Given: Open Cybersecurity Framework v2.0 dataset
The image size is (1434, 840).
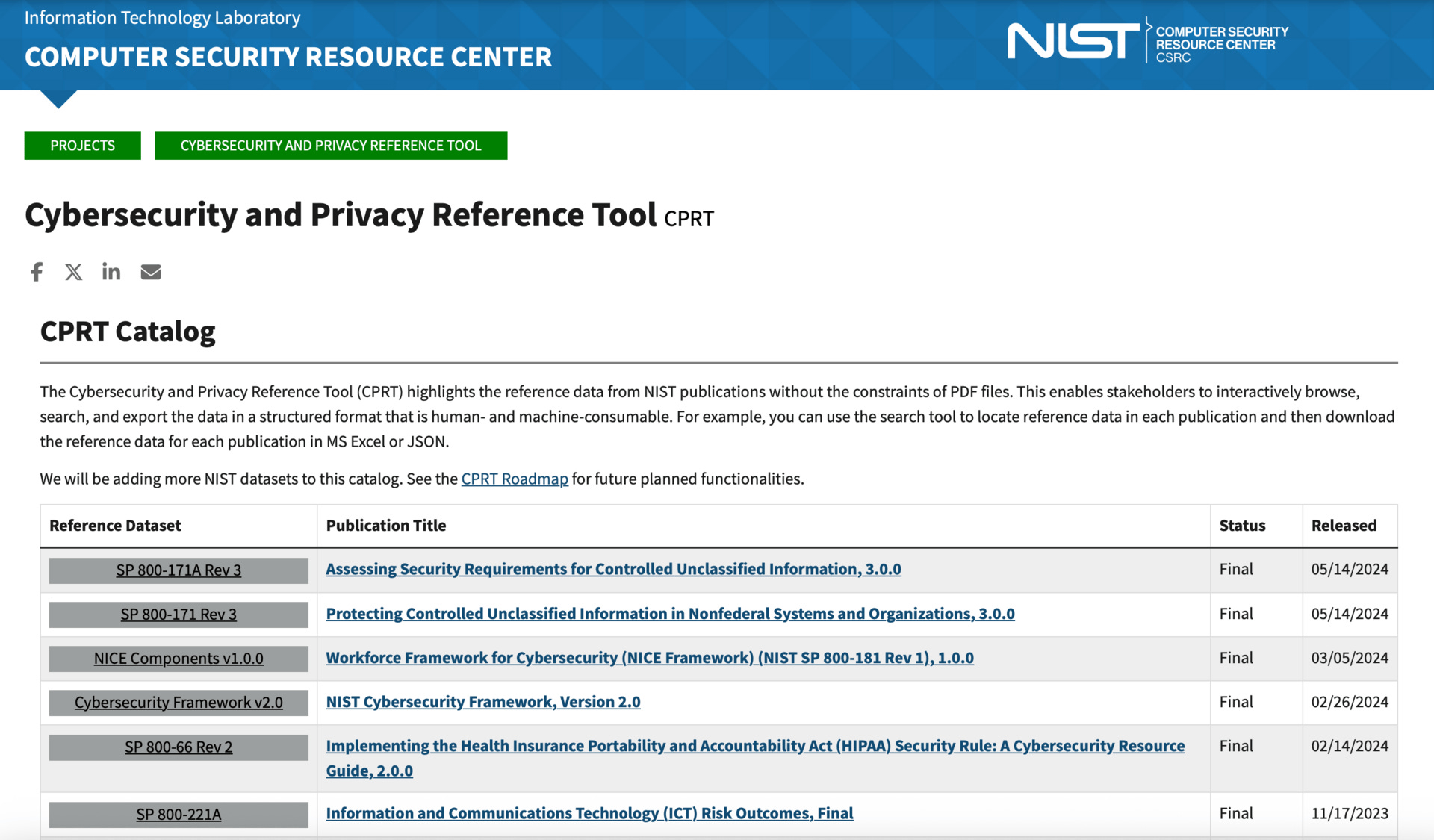Looking at the screenshot, I should pos(179,703).
